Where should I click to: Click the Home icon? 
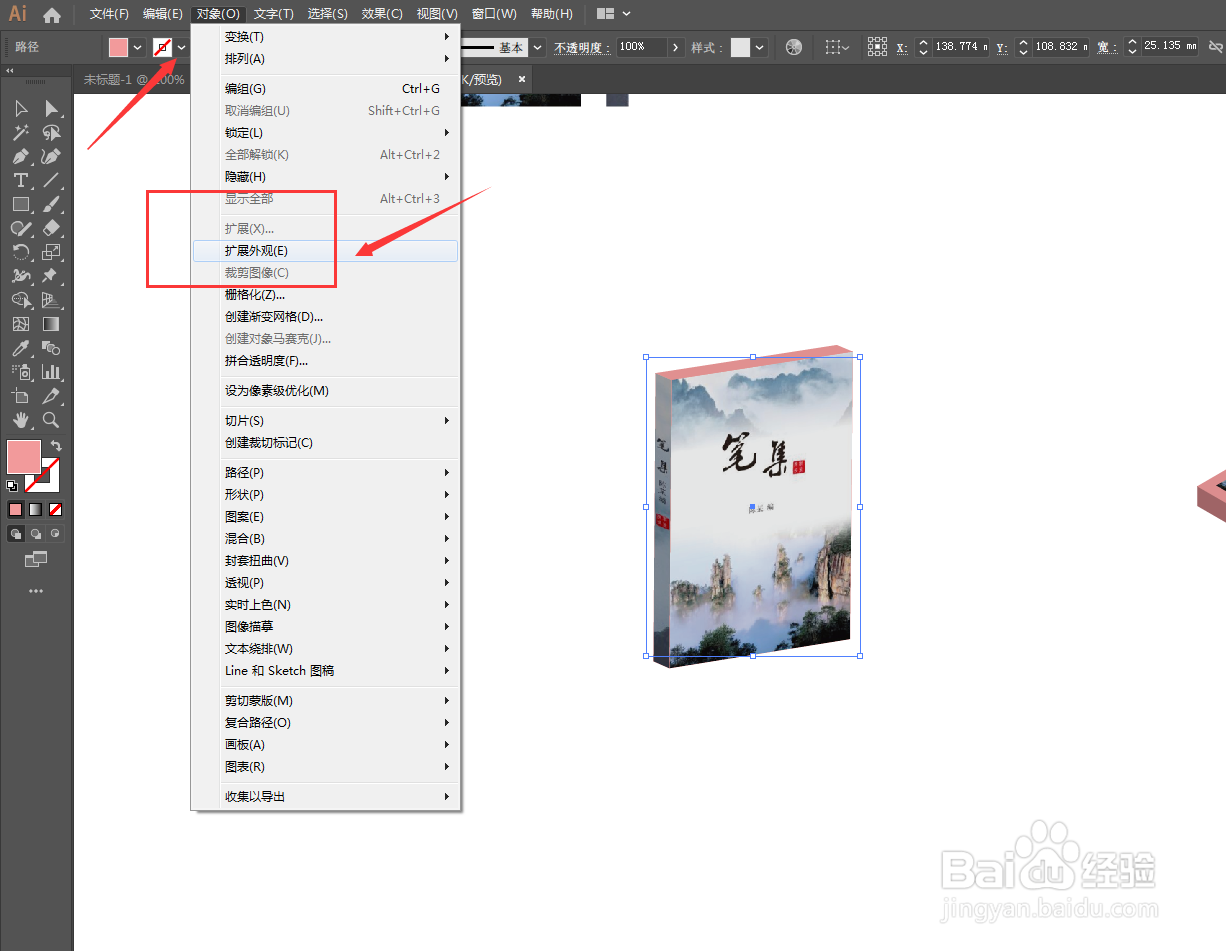[52, 15]
